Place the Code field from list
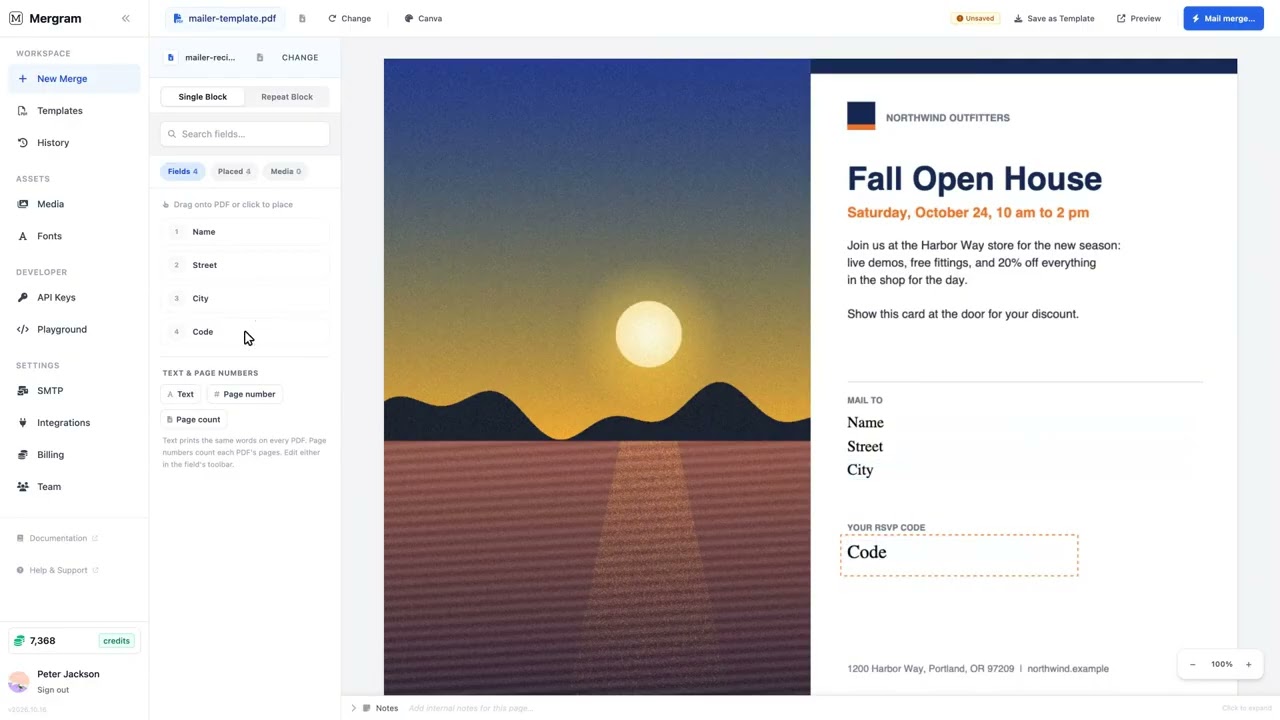This screenshot has height=720, width=1280. pyautogui.click(x=245, y=332)
